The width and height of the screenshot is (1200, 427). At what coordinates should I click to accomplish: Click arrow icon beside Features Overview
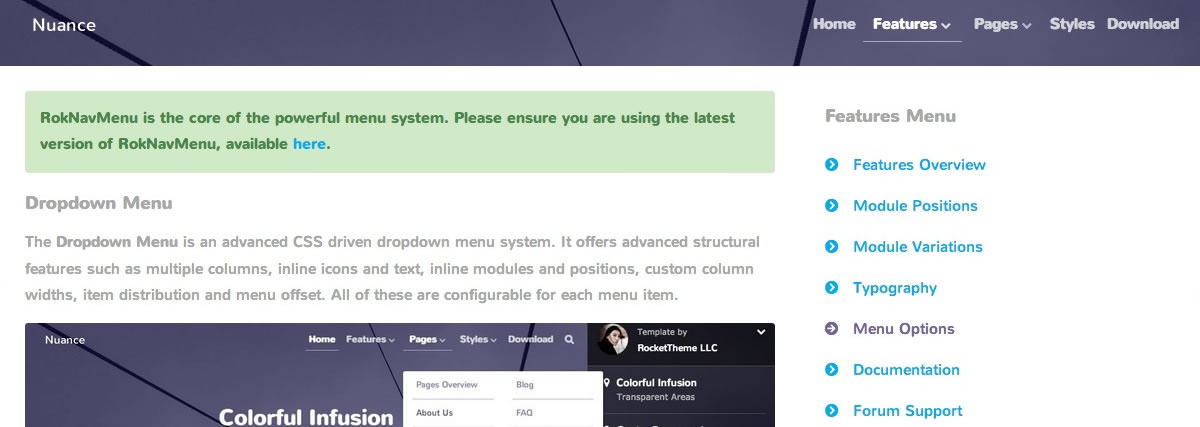831,165
